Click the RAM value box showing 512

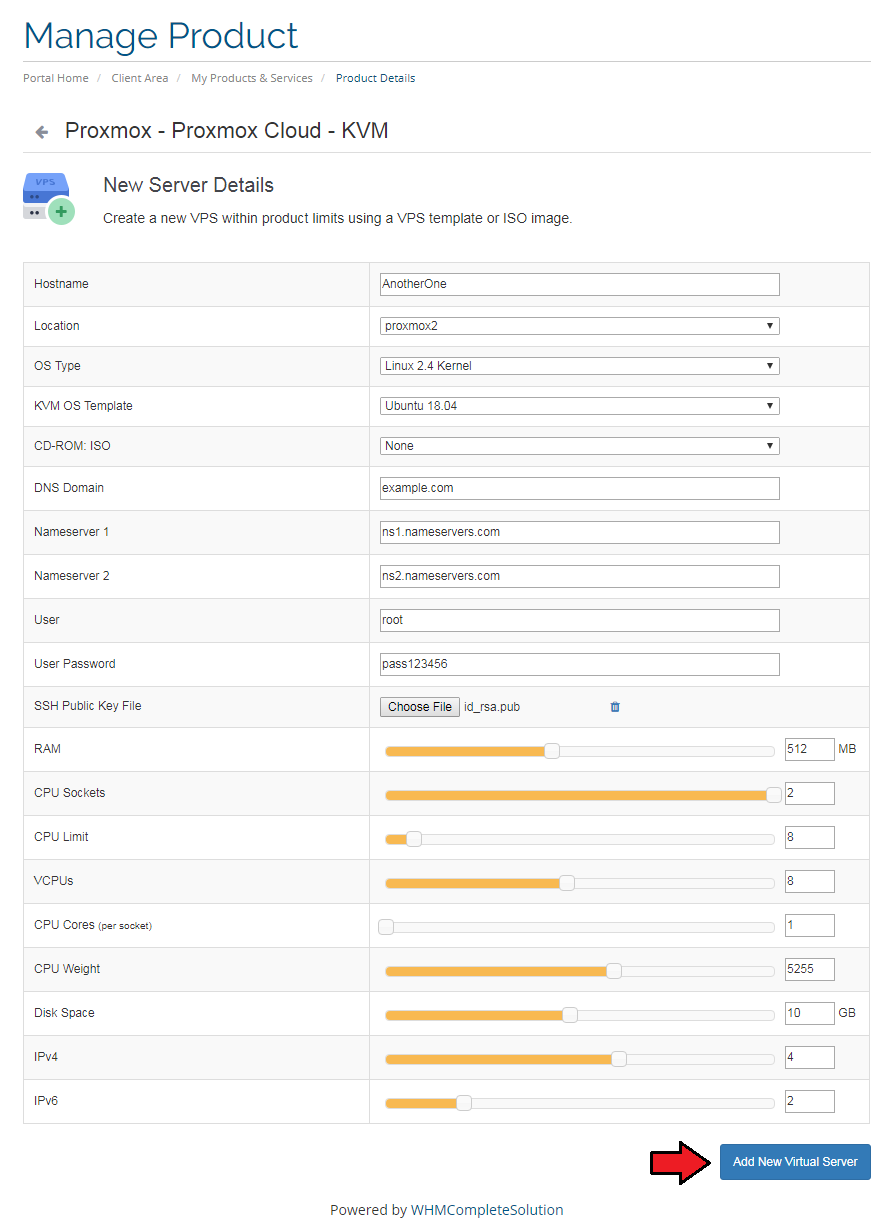click(x=809, y=750)
